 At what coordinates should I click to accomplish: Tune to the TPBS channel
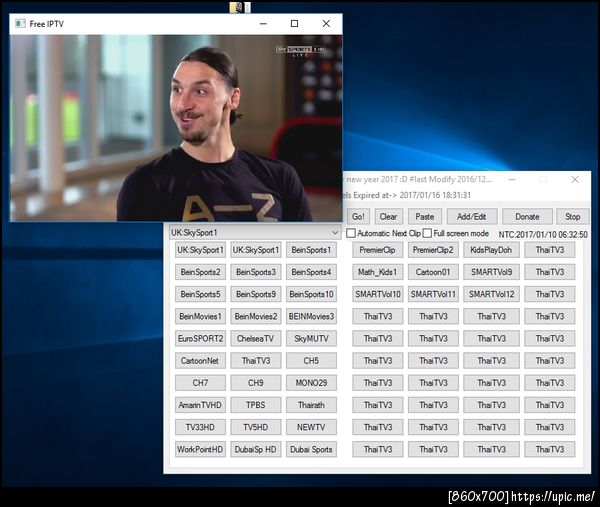pyautogui.click(x=256, y=405)
